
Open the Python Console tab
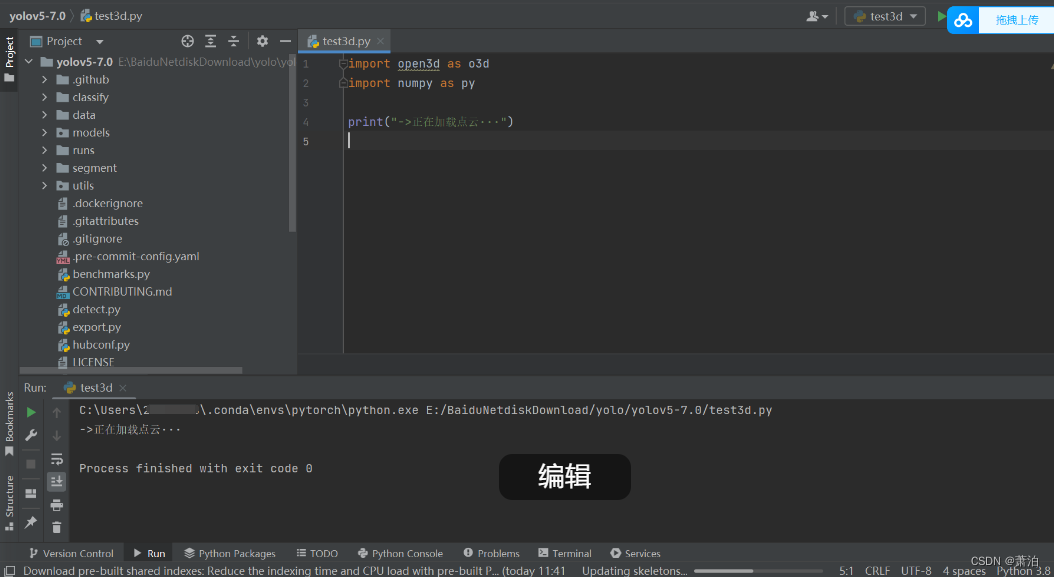[x=400, y=553]
